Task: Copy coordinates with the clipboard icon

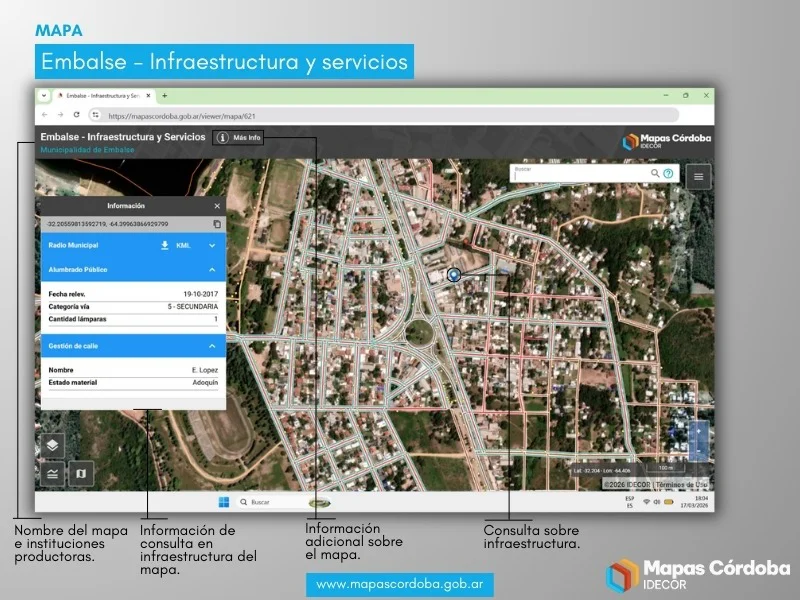Action: tap(217, 224)
